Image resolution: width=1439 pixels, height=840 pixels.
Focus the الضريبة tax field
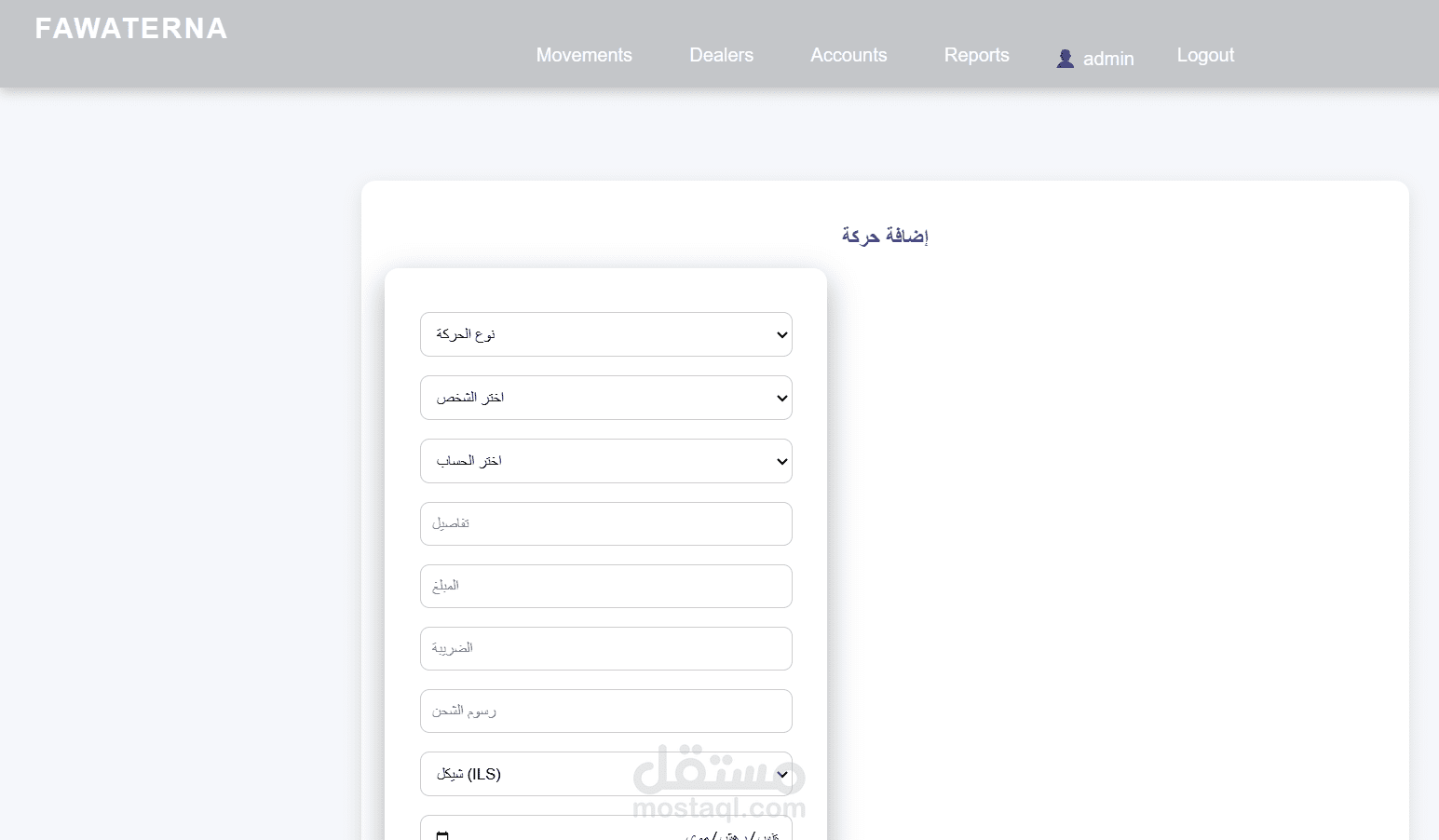coord(606,648)
